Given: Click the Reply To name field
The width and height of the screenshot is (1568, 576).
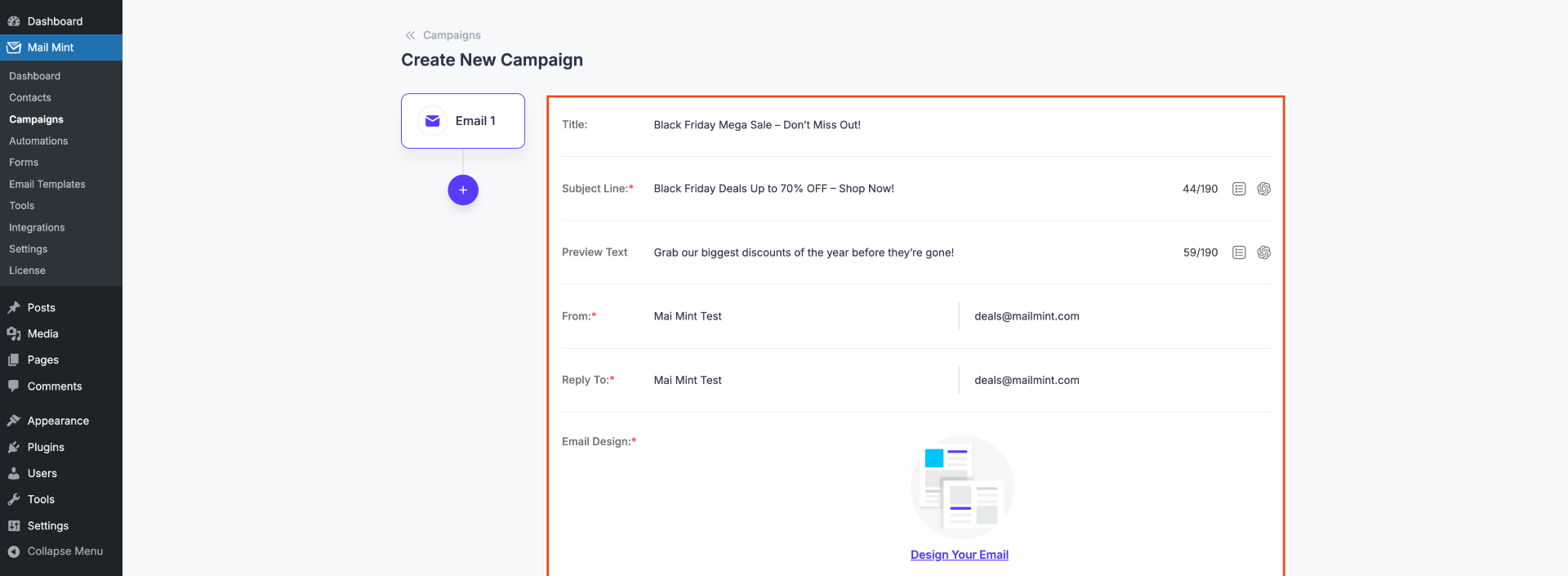Looking at the screenshot, I should coord(802,380).
